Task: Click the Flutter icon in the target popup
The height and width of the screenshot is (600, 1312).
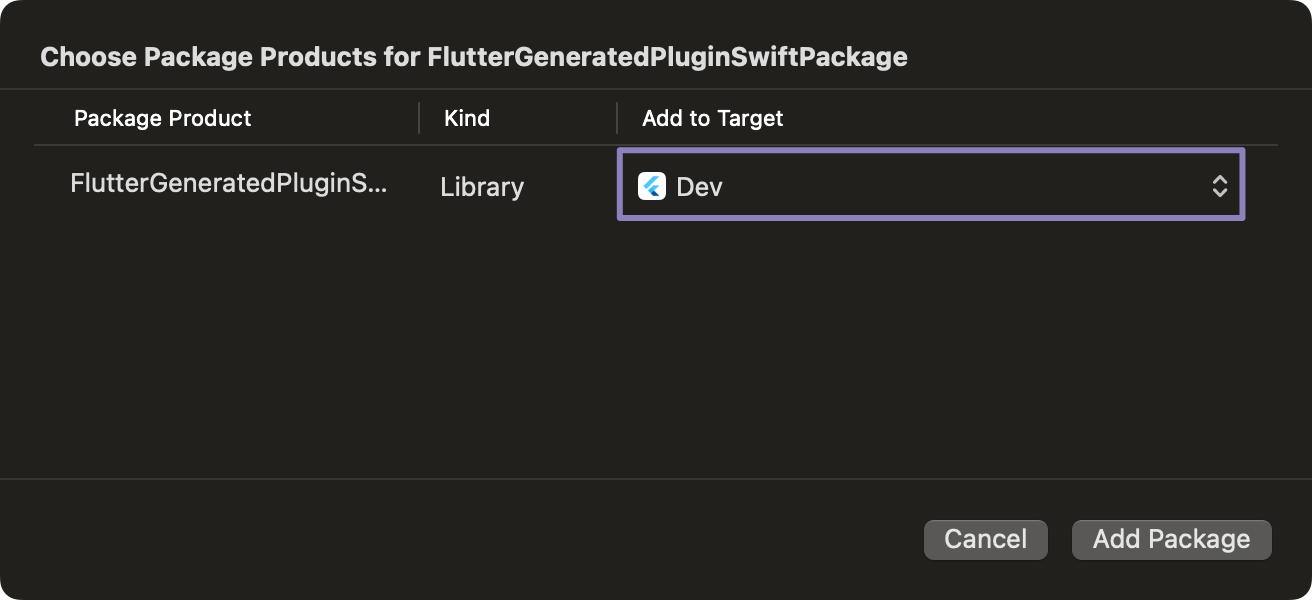Action: click(x=652, y=186)
